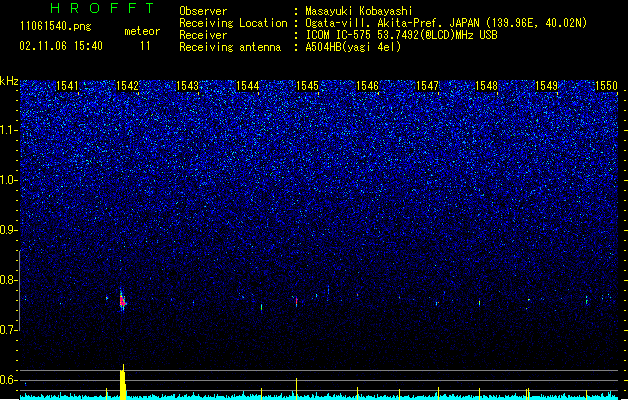Click the 0.6 frequency axis label
The height and width of the screenshot is (400, 629).
(x=9, y=380)
